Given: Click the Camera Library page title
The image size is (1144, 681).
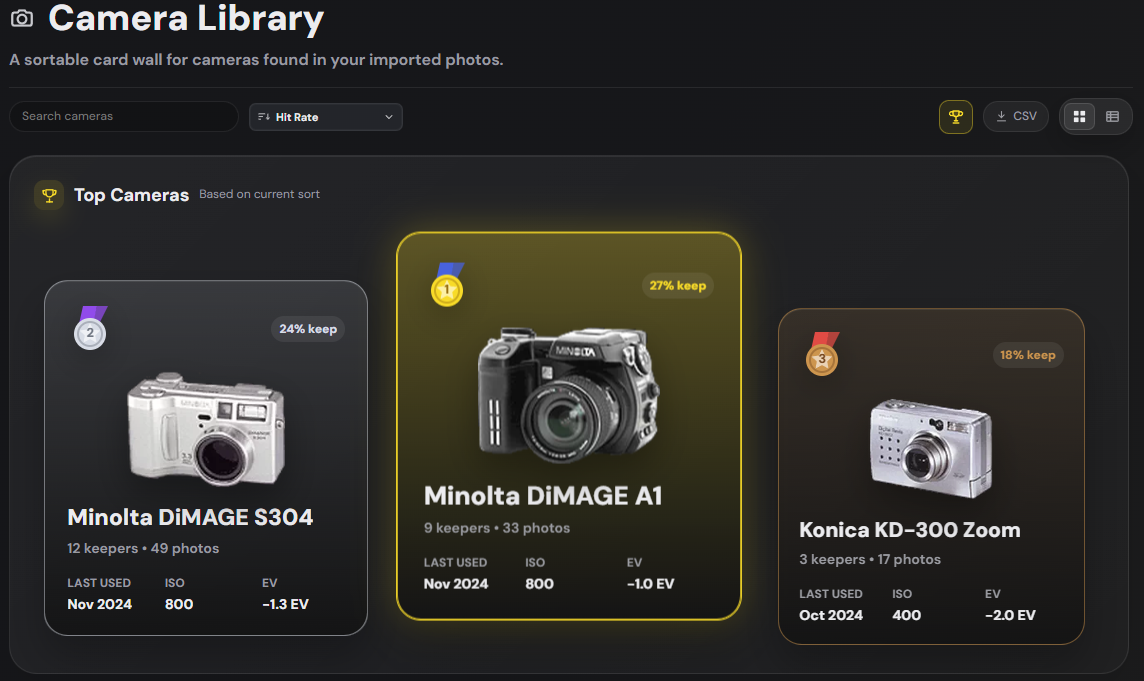Looking at the screenshot, I should [x=186, y=18].
